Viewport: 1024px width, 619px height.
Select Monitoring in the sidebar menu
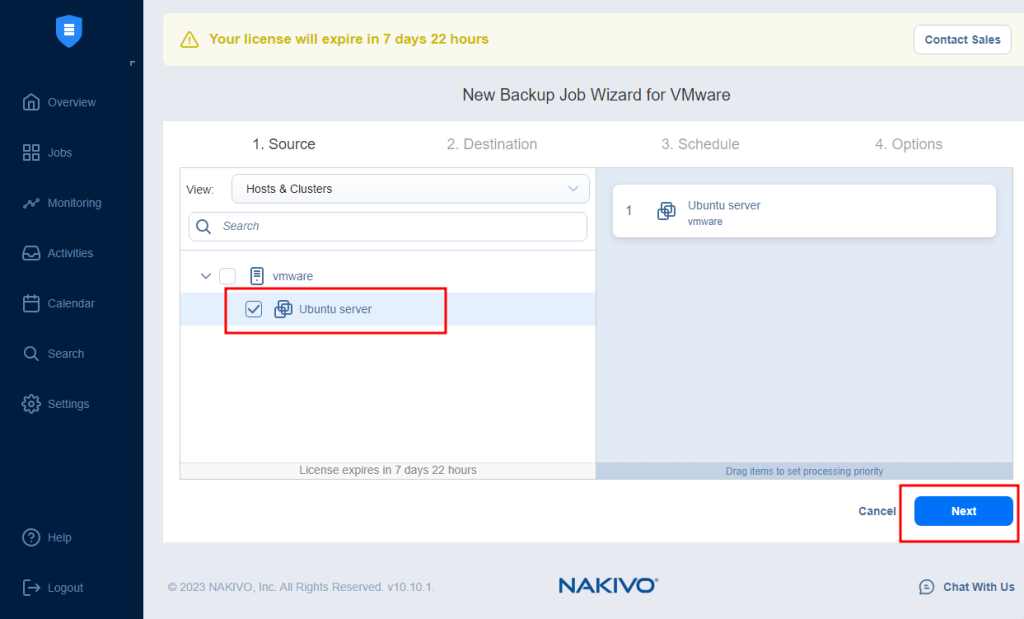[x=74, y=203]
